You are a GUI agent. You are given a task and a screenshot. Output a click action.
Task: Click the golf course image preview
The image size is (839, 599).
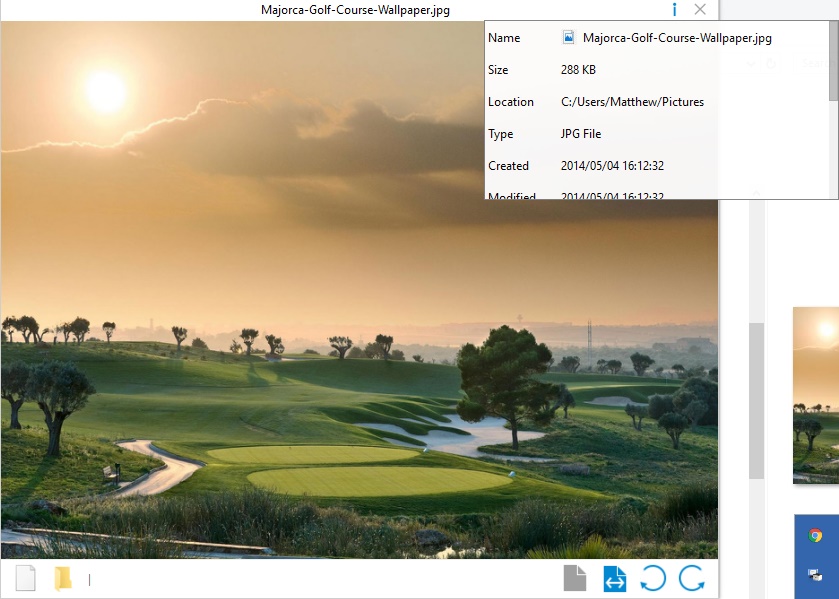pyautogui.click(x=359, y=290)
